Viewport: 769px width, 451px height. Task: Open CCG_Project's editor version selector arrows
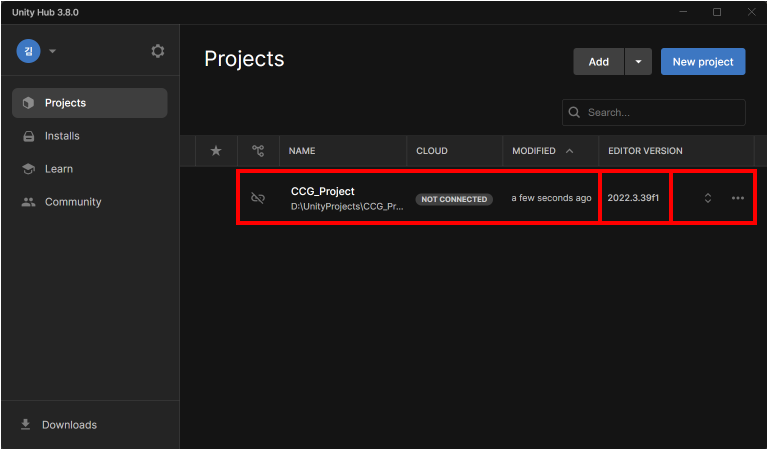point(708,198)
